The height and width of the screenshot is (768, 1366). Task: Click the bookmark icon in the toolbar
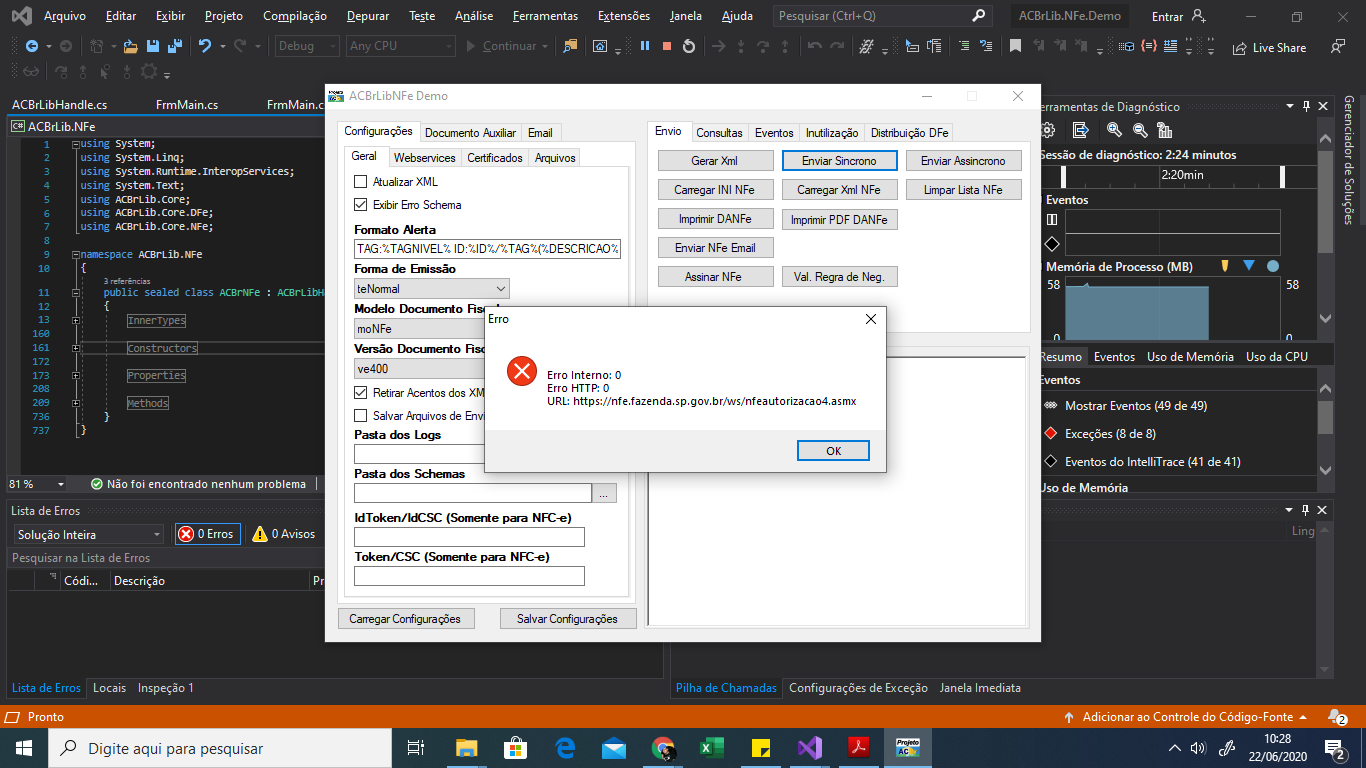tap(1015, 46)
